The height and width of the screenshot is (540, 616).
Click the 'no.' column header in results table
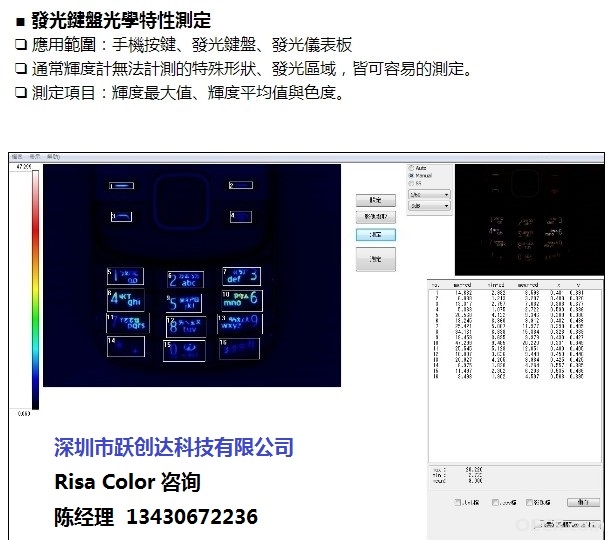pos(435,285)
